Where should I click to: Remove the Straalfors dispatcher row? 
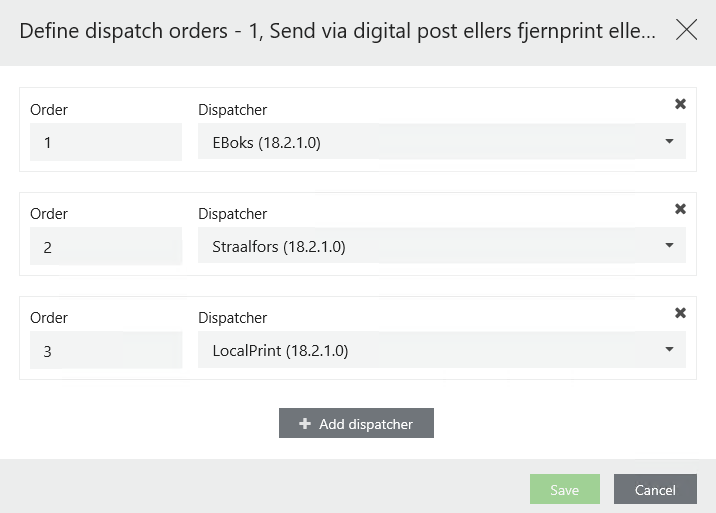[681, 209]
